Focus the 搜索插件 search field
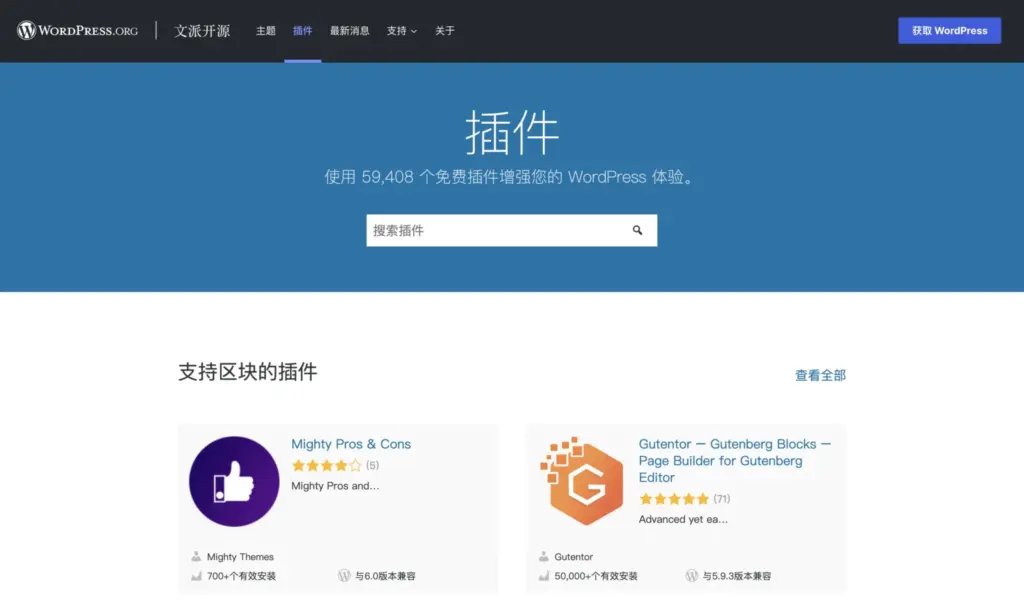 (x=495, y=230)
